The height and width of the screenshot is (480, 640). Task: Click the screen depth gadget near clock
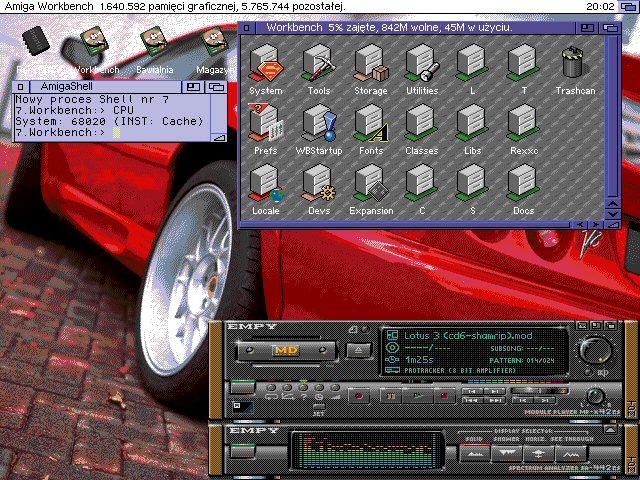point(628,6)
